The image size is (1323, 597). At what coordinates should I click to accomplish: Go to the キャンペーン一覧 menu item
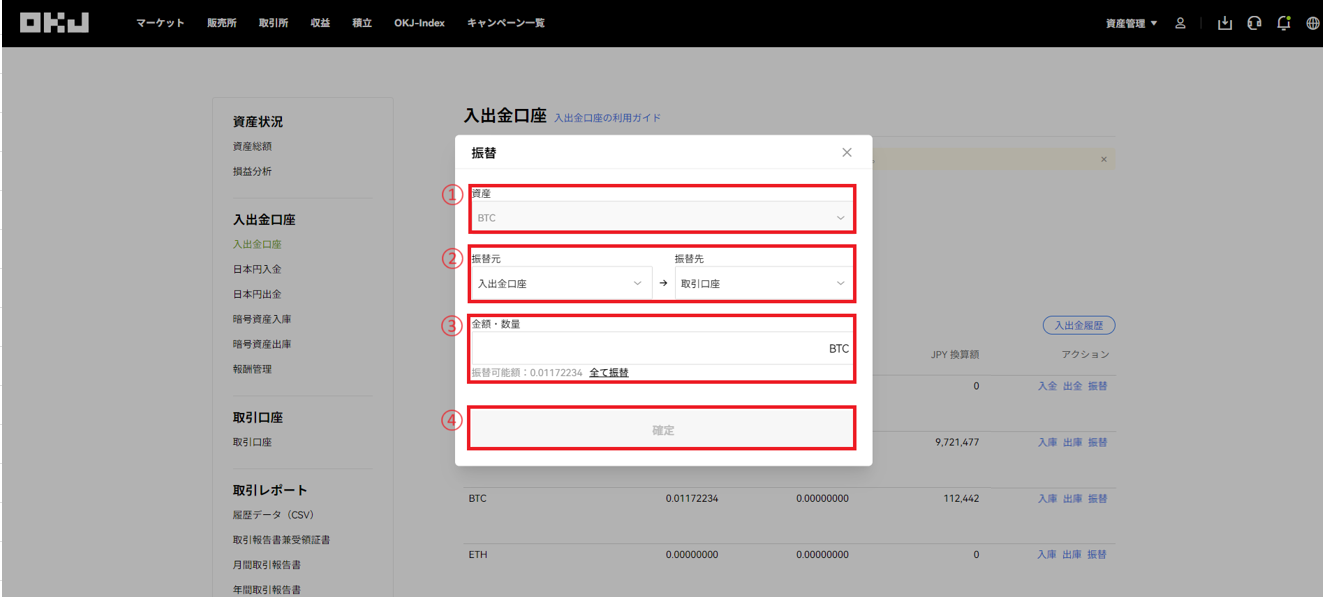[x=506, y=23]
